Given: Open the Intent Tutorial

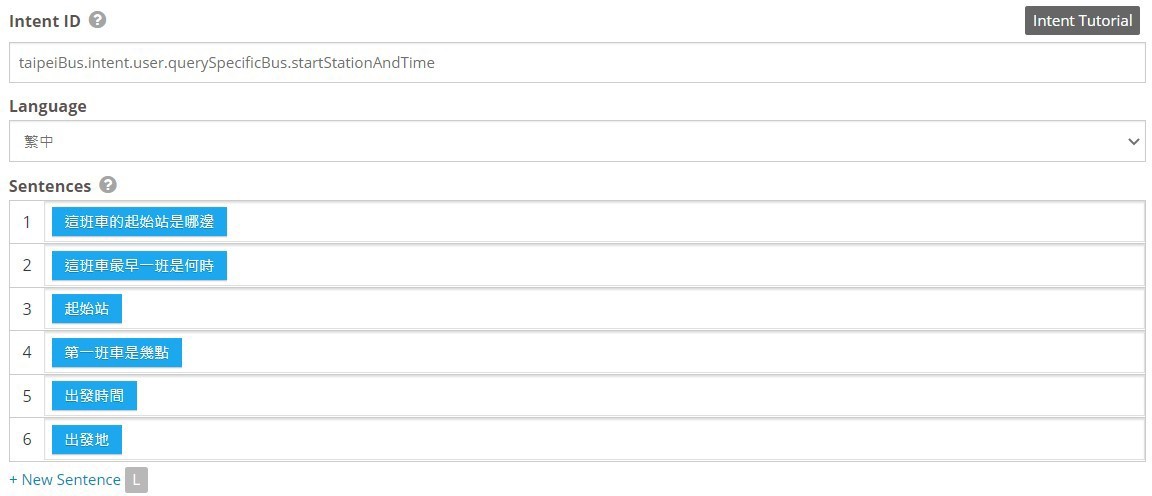Looking at the screenshot, I should pyautogui.click(x=1082, y=21).
